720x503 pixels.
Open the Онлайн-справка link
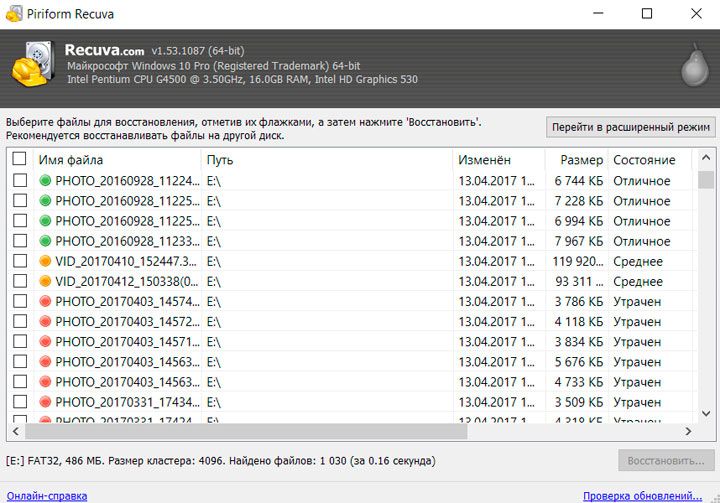[47, 496]
